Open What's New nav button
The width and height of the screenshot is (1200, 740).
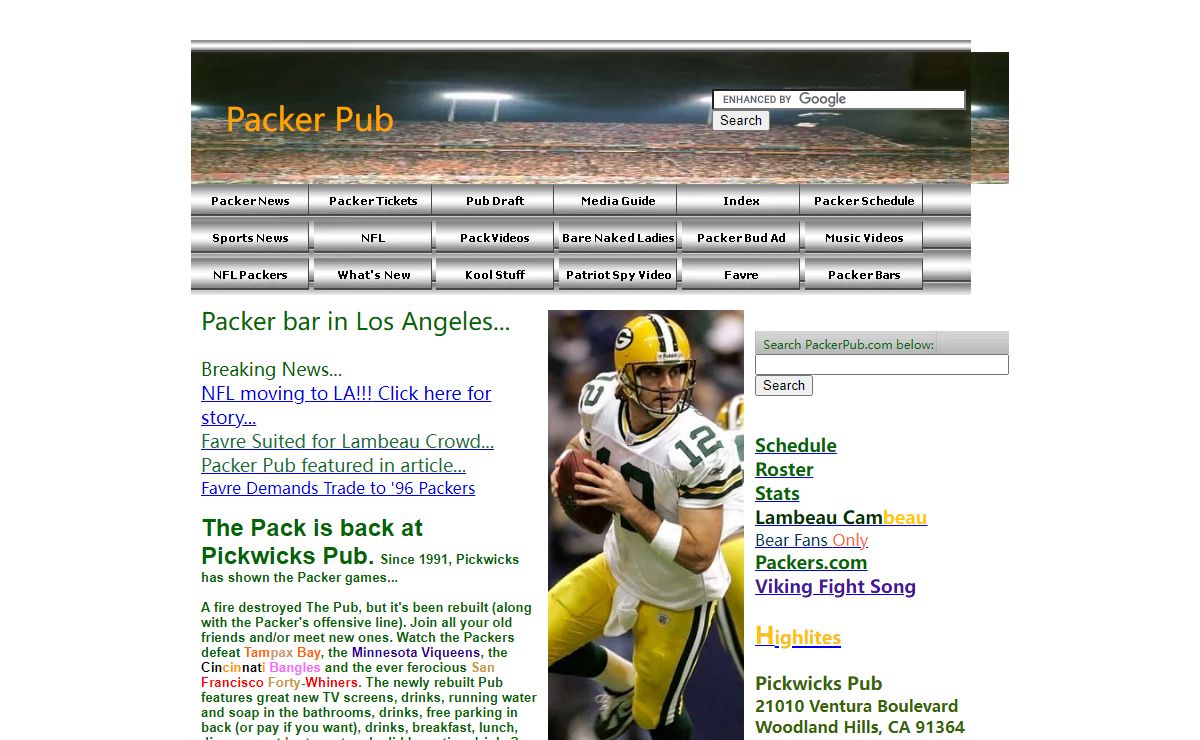(x=373, y=274)
